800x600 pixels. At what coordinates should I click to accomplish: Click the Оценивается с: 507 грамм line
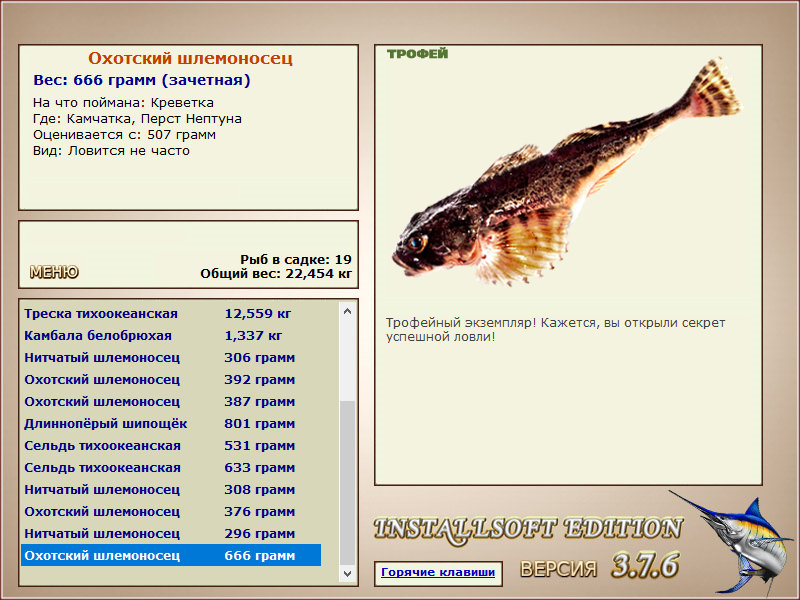click(x=124, y=135)
